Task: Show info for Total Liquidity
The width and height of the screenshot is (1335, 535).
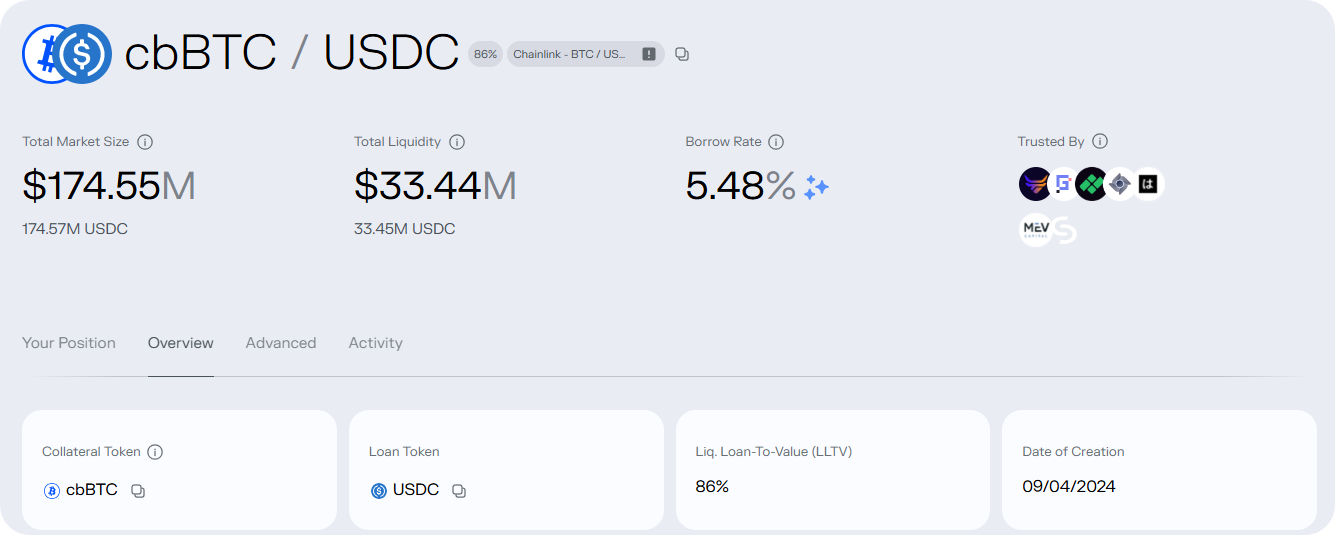Action: pyautogui.click(x=457, y=142)
